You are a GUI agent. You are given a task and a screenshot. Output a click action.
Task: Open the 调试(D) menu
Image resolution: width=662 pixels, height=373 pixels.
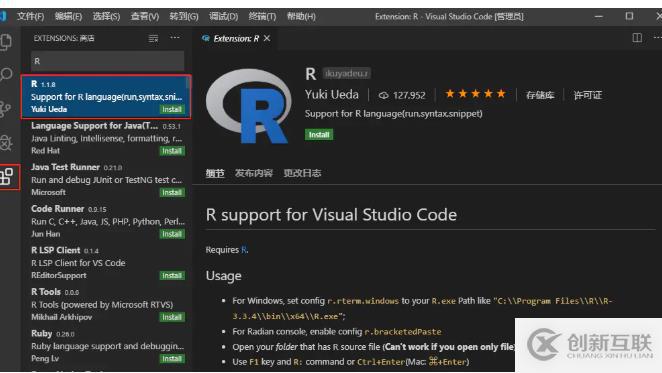coord(223,16)
